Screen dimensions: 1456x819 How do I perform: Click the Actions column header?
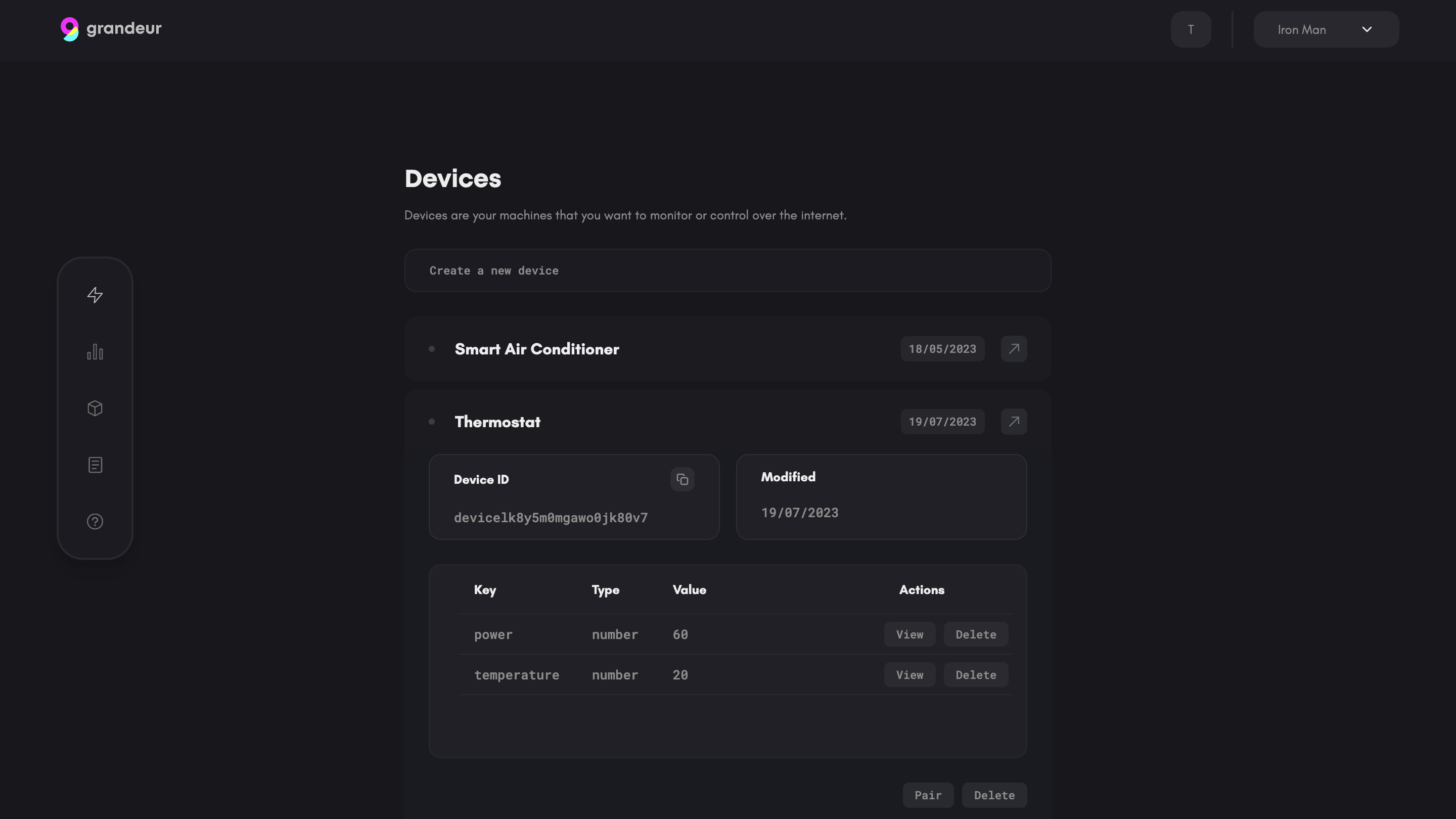point(921,589)
